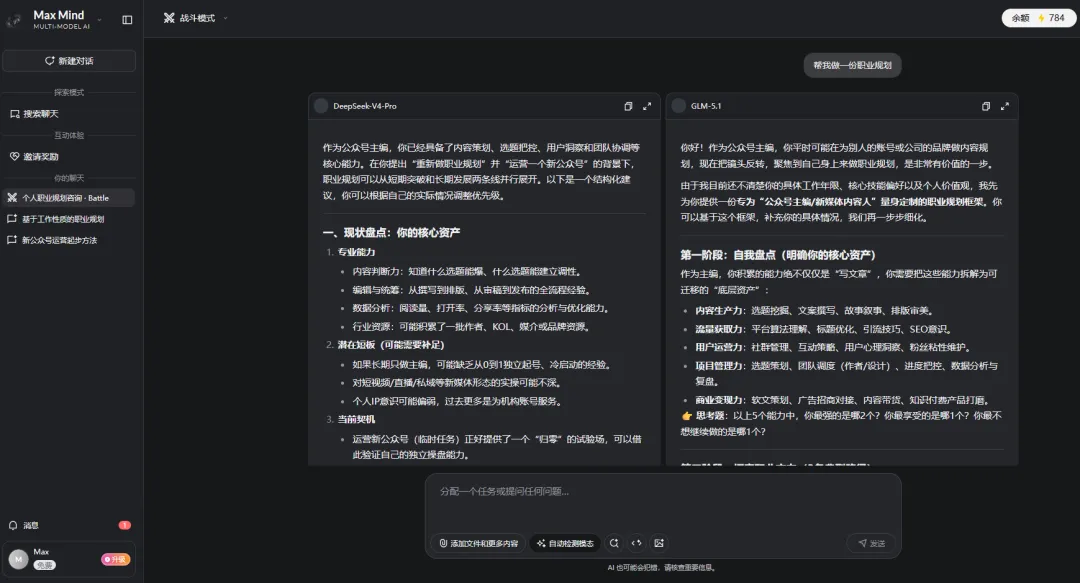
Task: Click the 发送 send button
Action: point(871,543)
